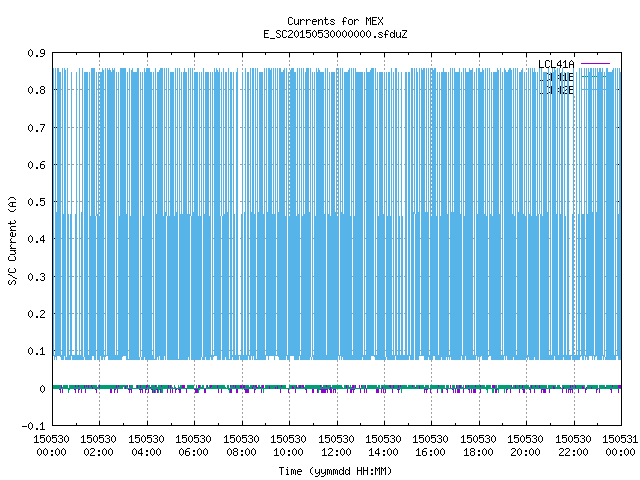The image size is (640, 480).
Task: Click the 0.4 y-axis tick label
Action: pos(36,239)
